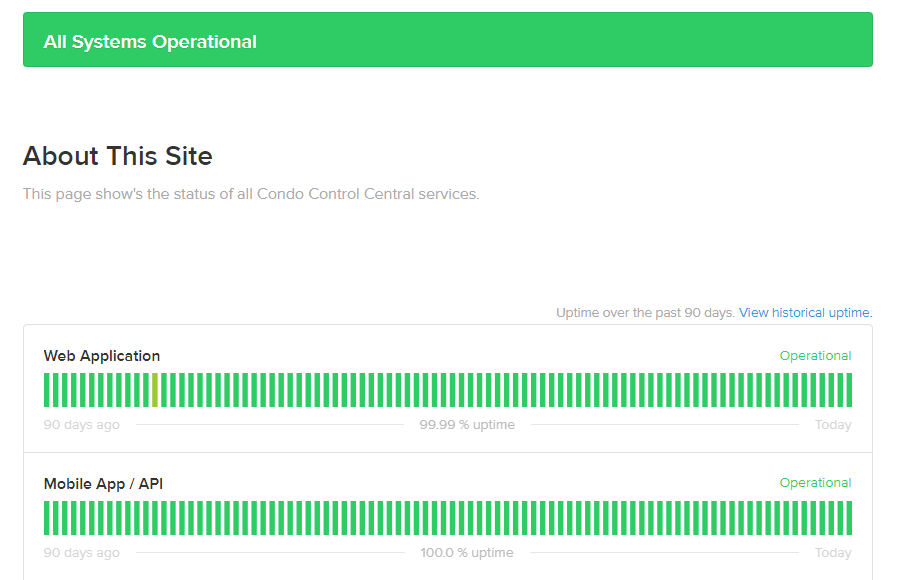
Task: Click the Mobile App / API component name
Action: click(x=104, y=484)
